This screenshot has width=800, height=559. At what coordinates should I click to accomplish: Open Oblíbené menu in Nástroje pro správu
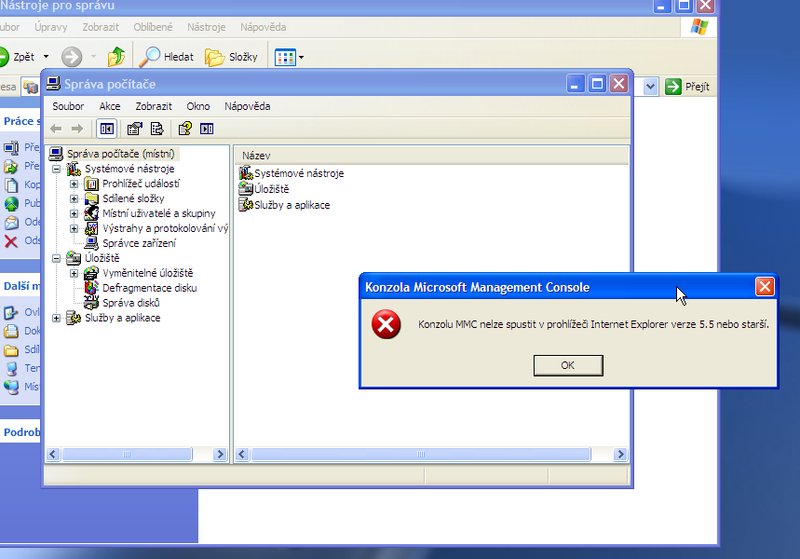click(153, 27)
